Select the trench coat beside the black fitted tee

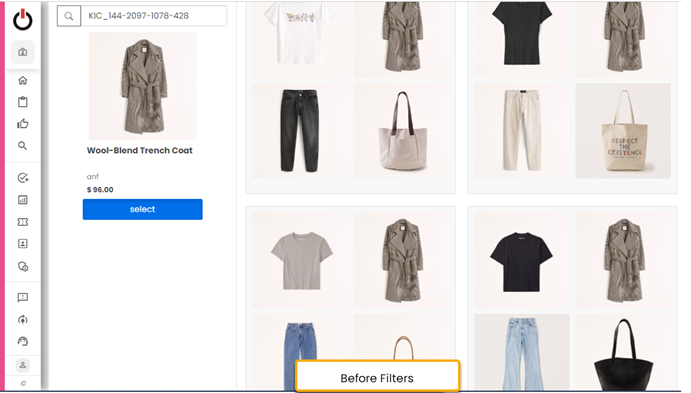(623, 39)
